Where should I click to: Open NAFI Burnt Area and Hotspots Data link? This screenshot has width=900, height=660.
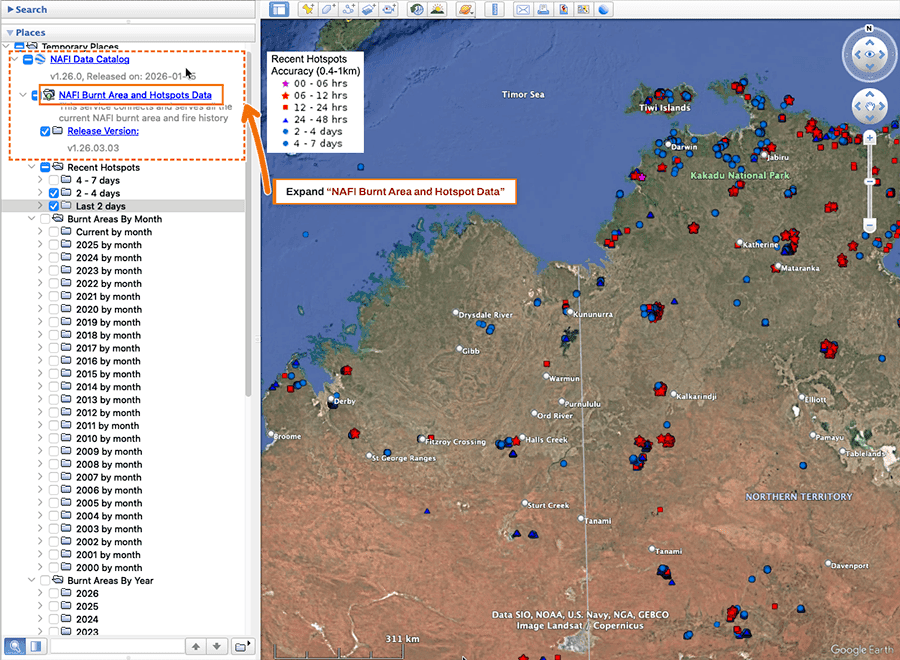coord(135,95)
